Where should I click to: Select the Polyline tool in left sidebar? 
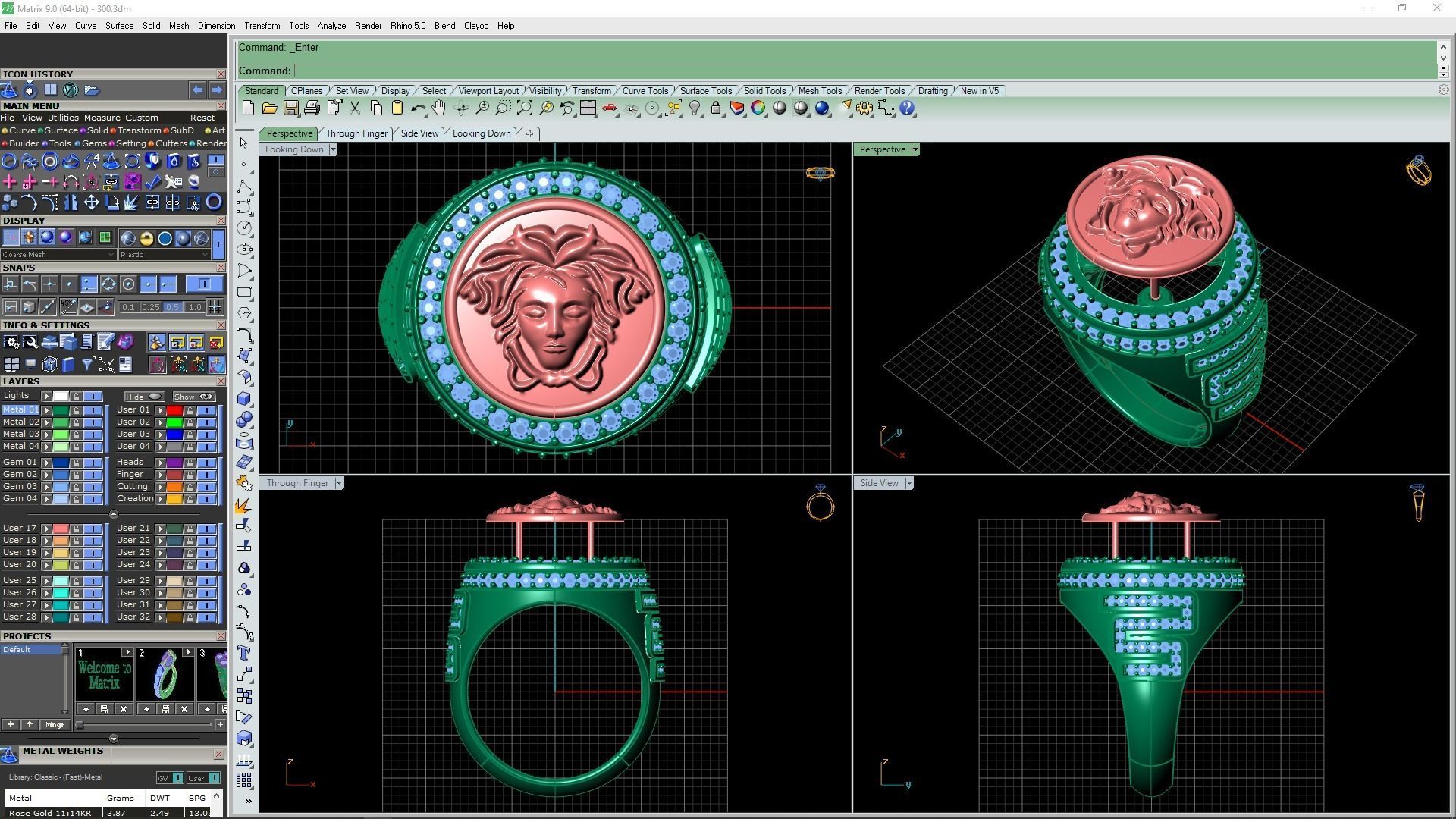(244, 186)
